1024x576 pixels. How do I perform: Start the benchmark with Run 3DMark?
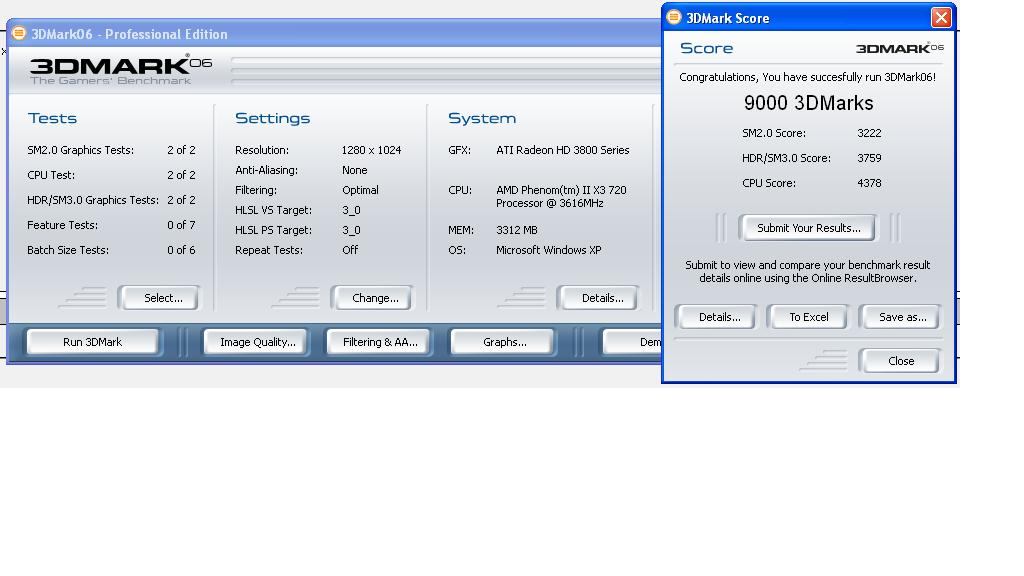pyautogui.click(x=93, y=342)
